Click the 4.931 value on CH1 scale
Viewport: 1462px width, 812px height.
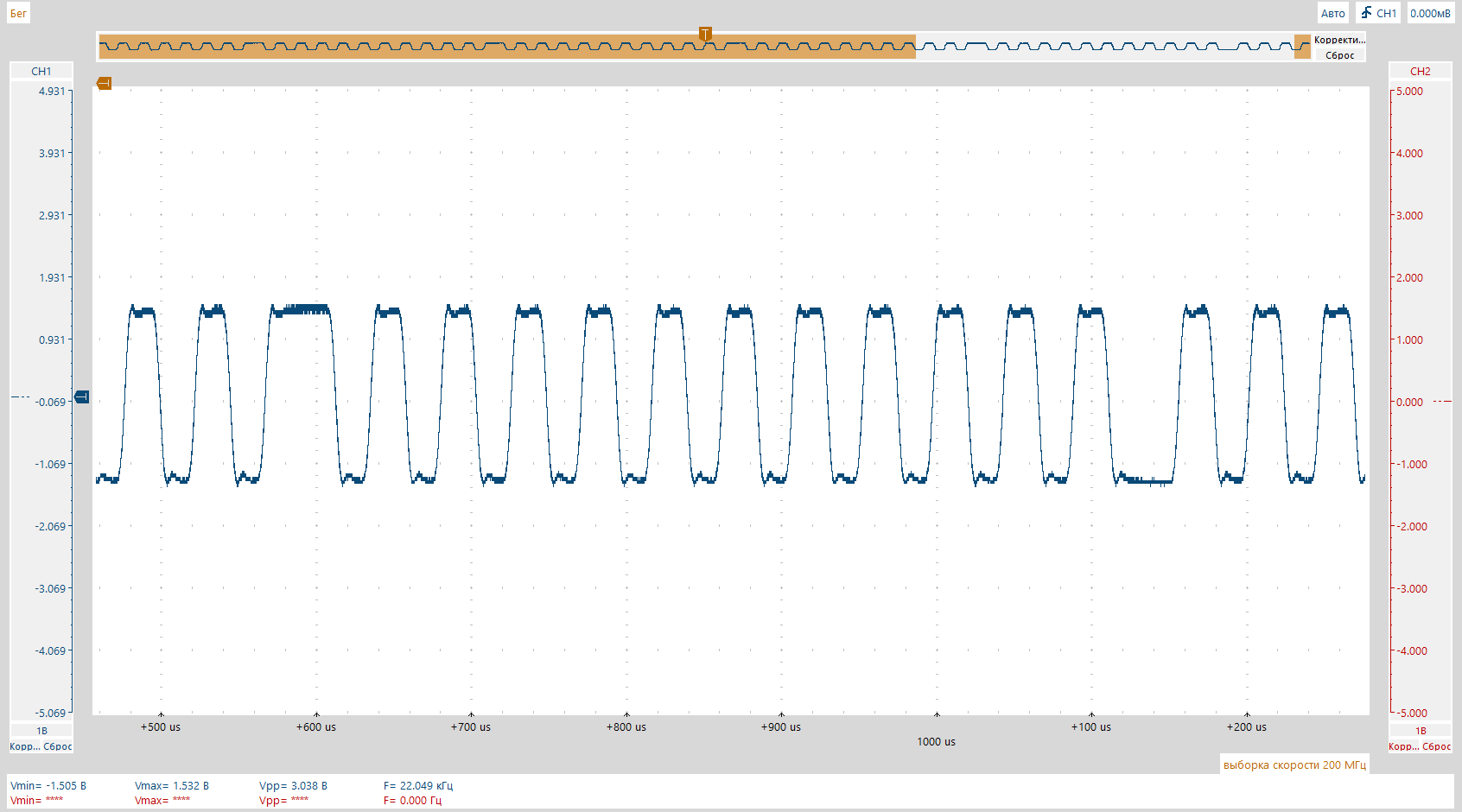52,91
